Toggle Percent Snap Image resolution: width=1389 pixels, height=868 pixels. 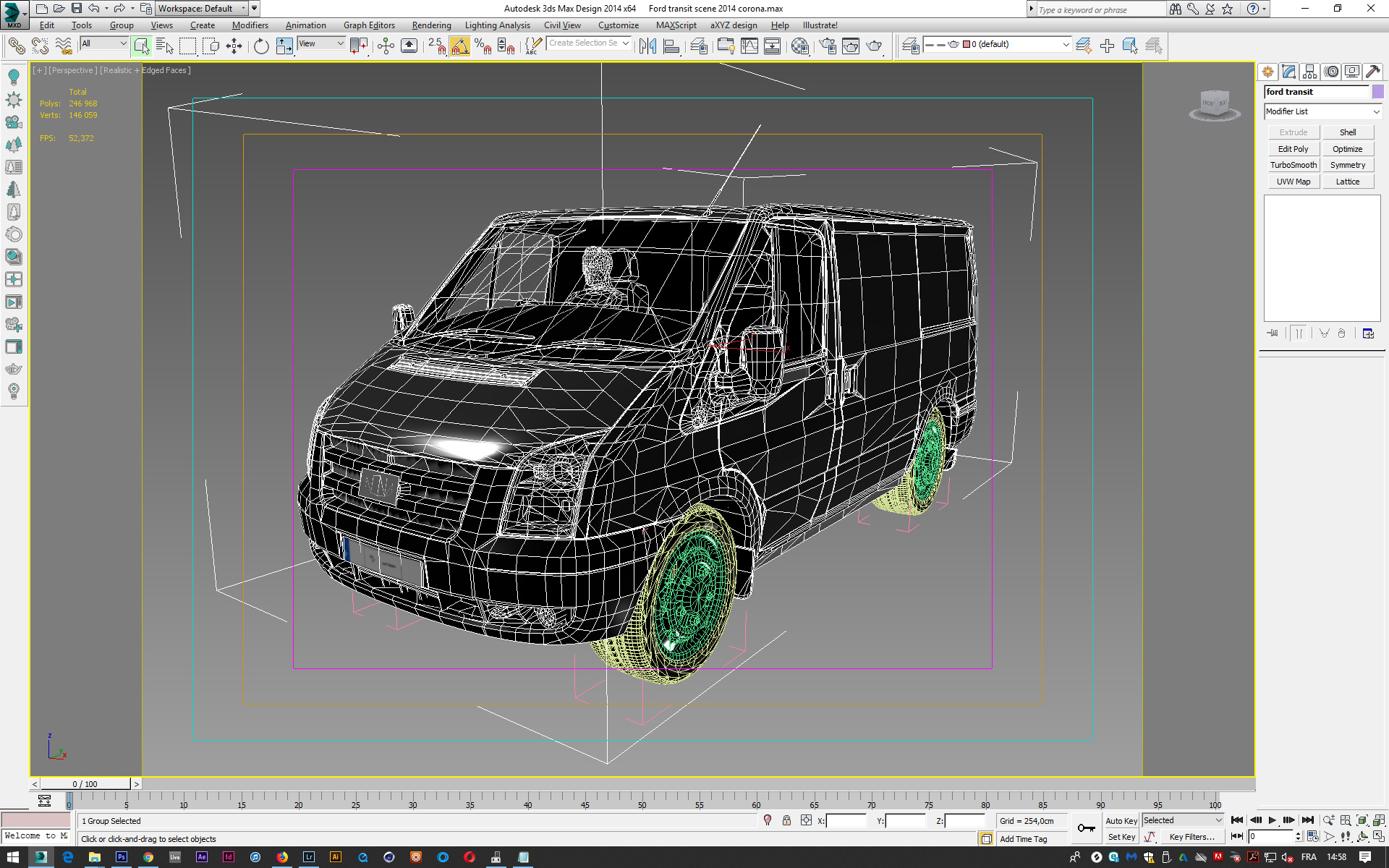[x=483, y=46]
